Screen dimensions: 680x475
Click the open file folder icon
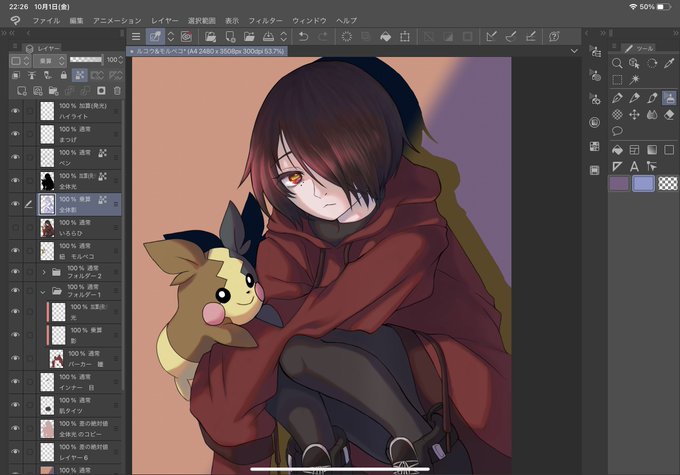249,37
